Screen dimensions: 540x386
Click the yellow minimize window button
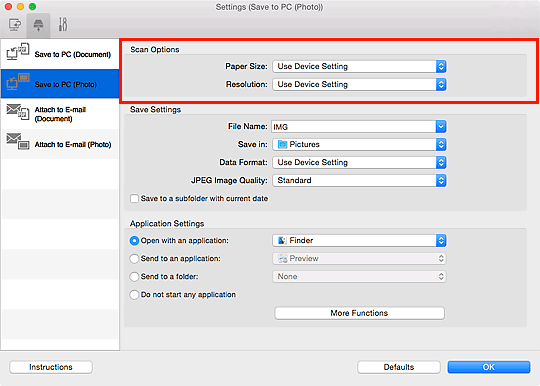click(20, 7)
